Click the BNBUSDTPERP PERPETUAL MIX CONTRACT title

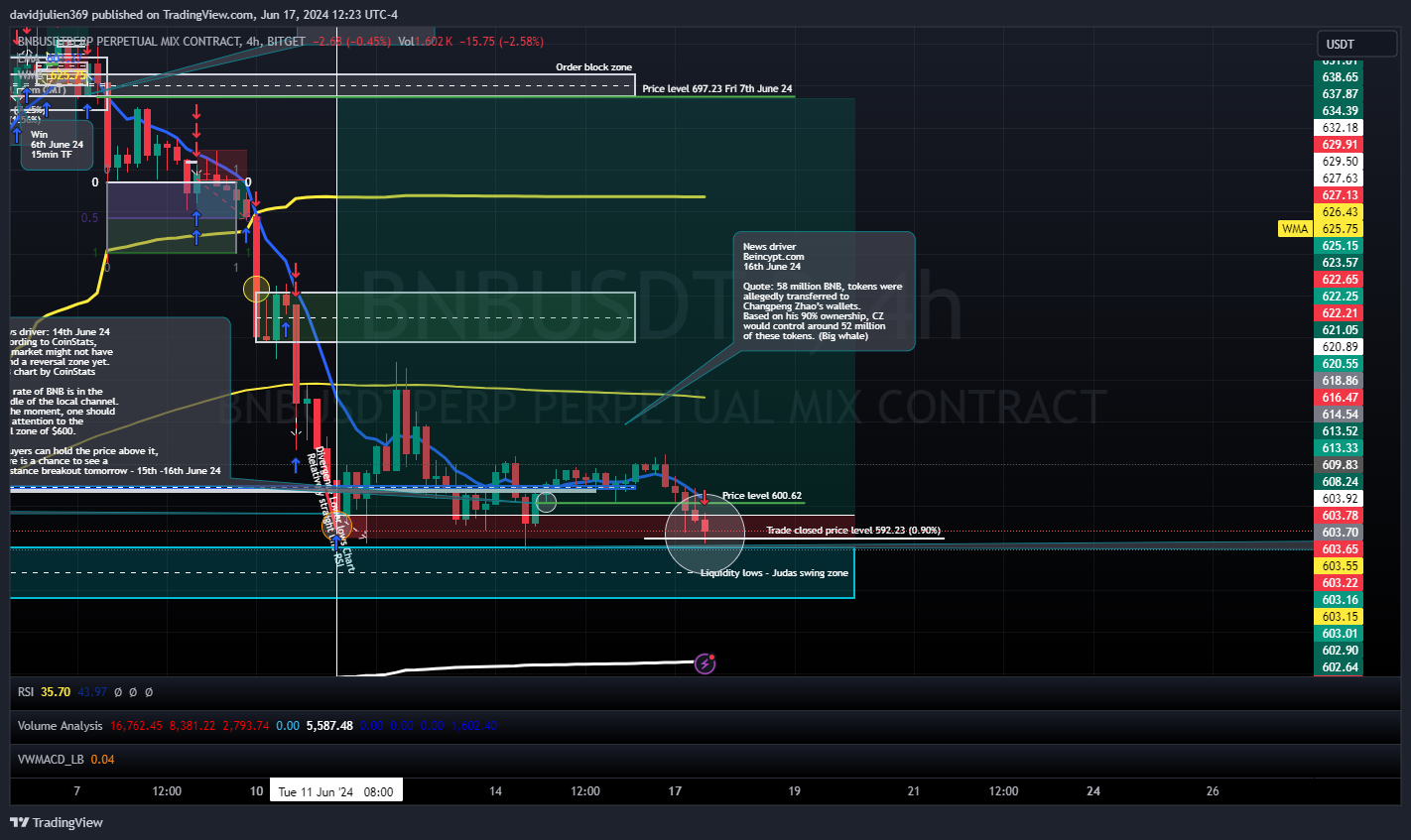click(129, 42)
